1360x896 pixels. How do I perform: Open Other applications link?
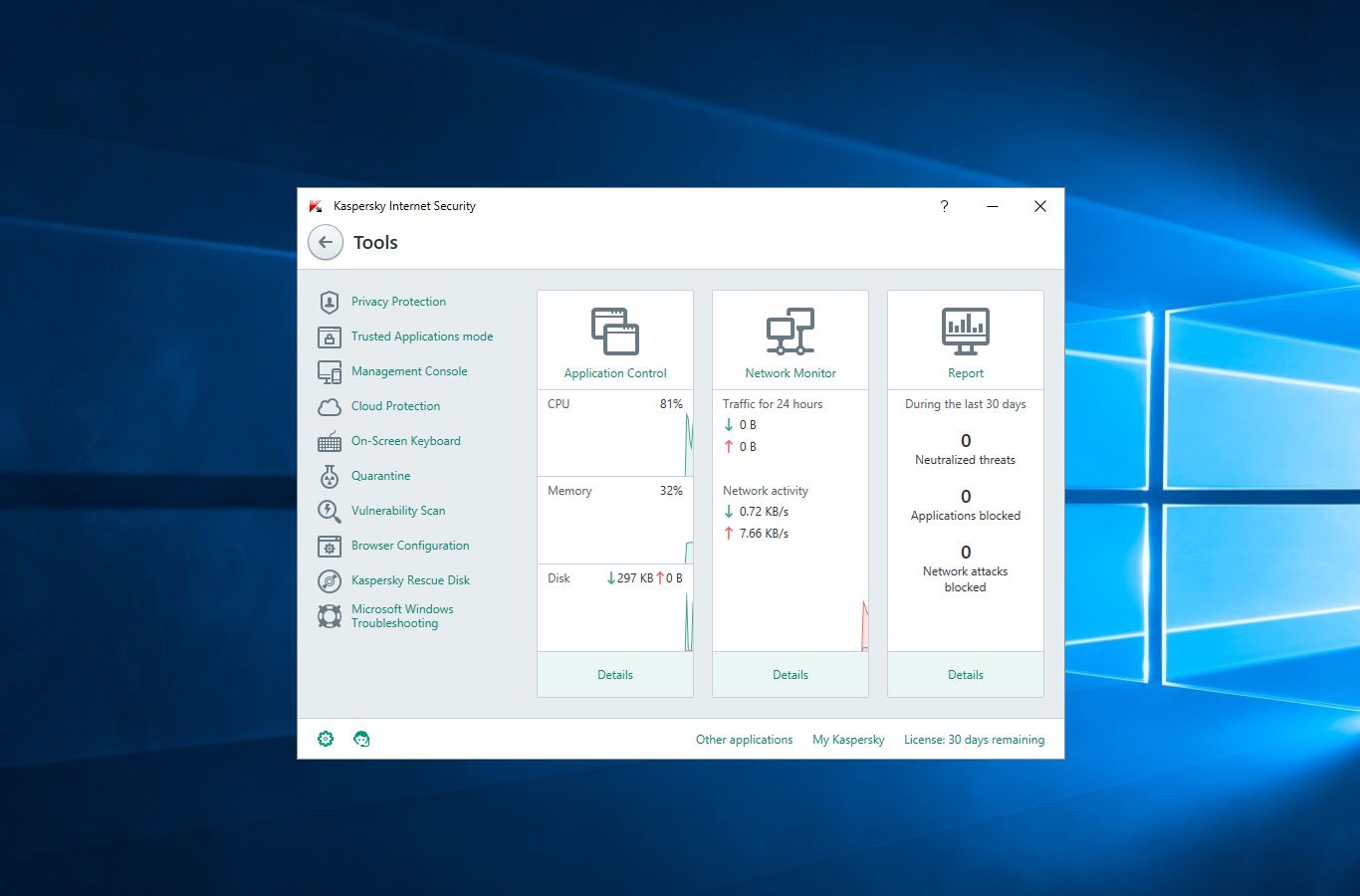pos(745,740)
